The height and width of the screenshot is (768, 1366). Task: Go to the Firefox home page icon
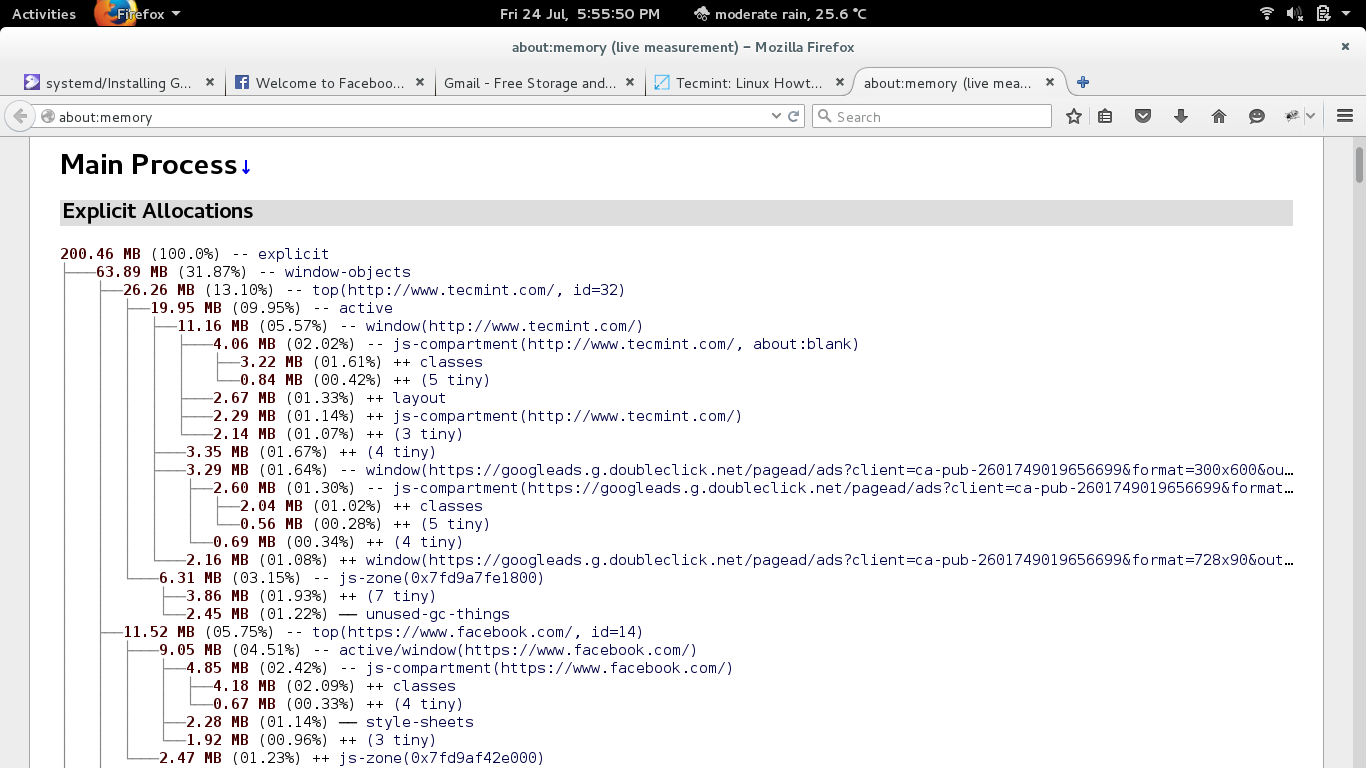[1219, 116]
